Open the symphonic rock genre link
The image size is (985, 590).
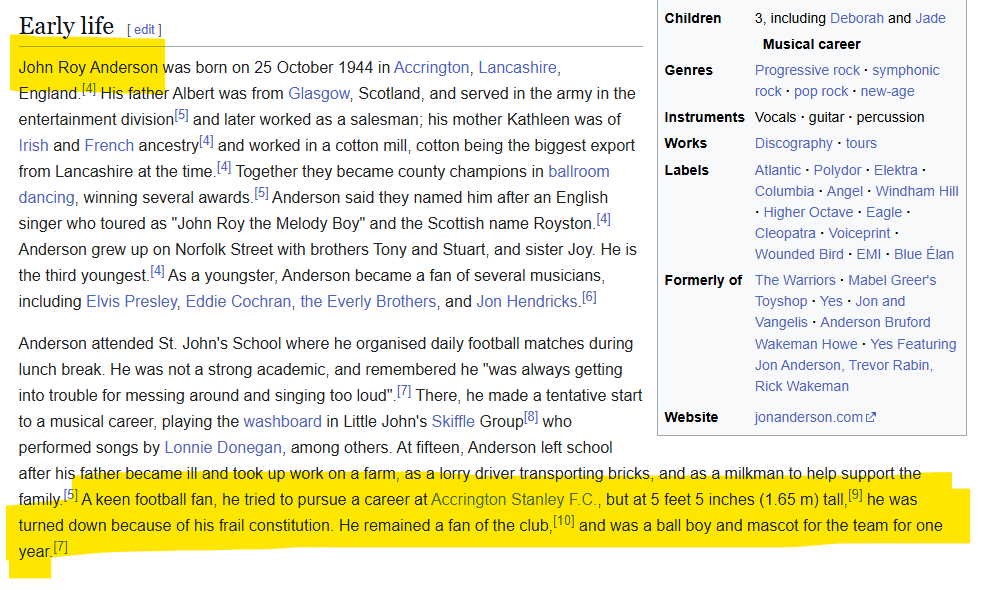[x=847, y=81]
